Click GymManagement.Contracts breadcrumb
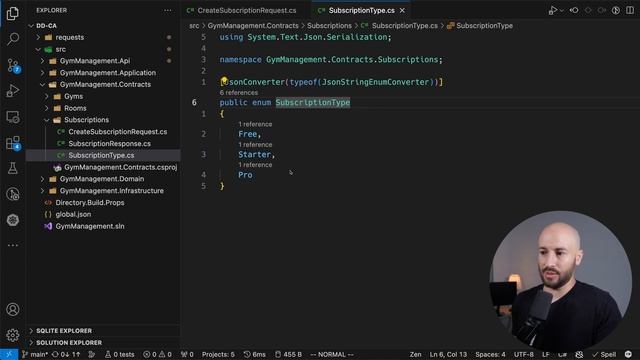This screenshot has width=640, height=360. click(253, 26)
